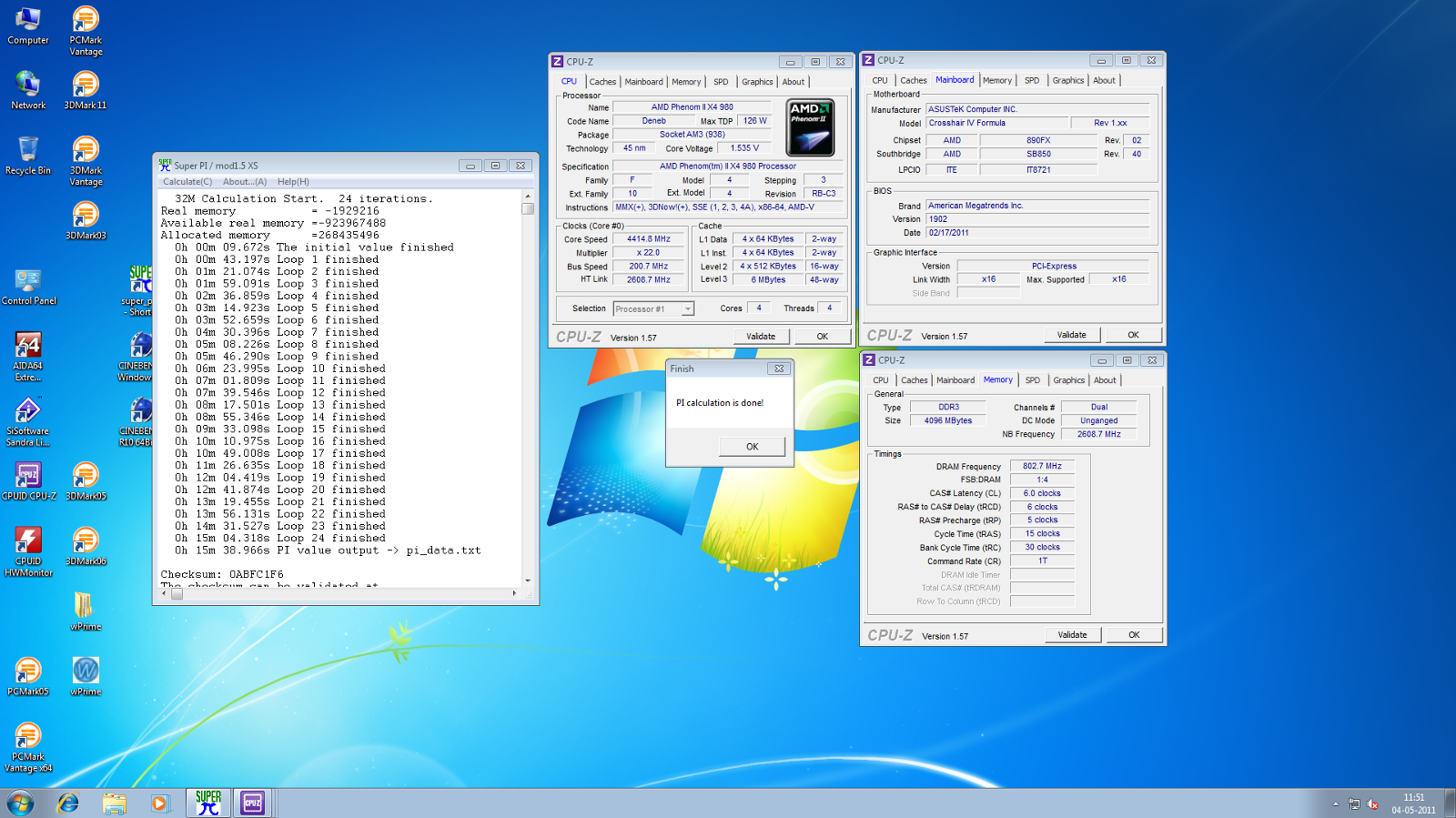Click Validate in the Mainboard window
The width and height of the screenshot is (1456, 818).
[x=1071, y=335]
